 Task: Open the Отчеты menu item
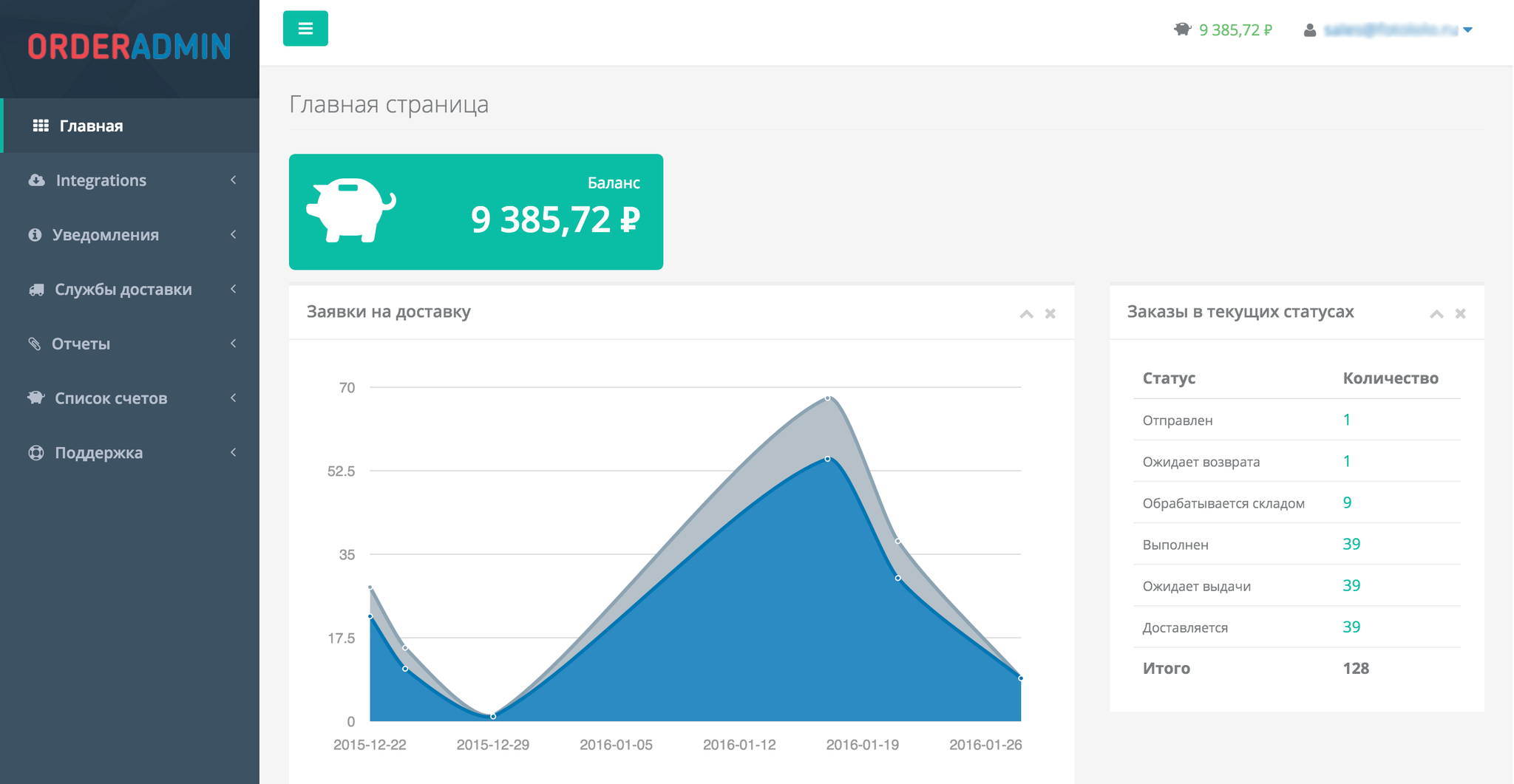pyautogui.click(x=81, y=344)
